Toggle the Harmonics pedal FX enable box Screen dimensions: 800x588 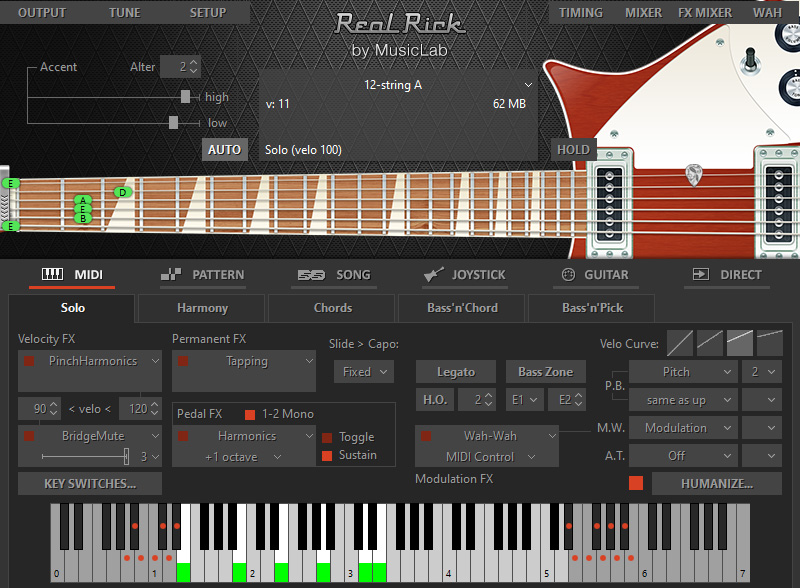[x=183, y=436]
